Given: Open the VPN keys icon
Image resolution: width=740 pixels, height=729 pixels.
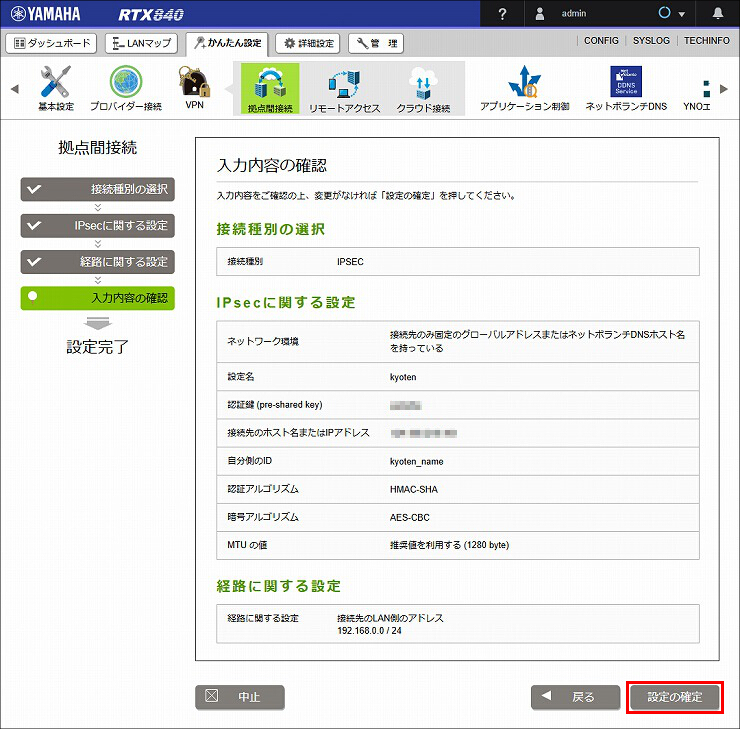Looking at the screenshot, I should (194, 88).
